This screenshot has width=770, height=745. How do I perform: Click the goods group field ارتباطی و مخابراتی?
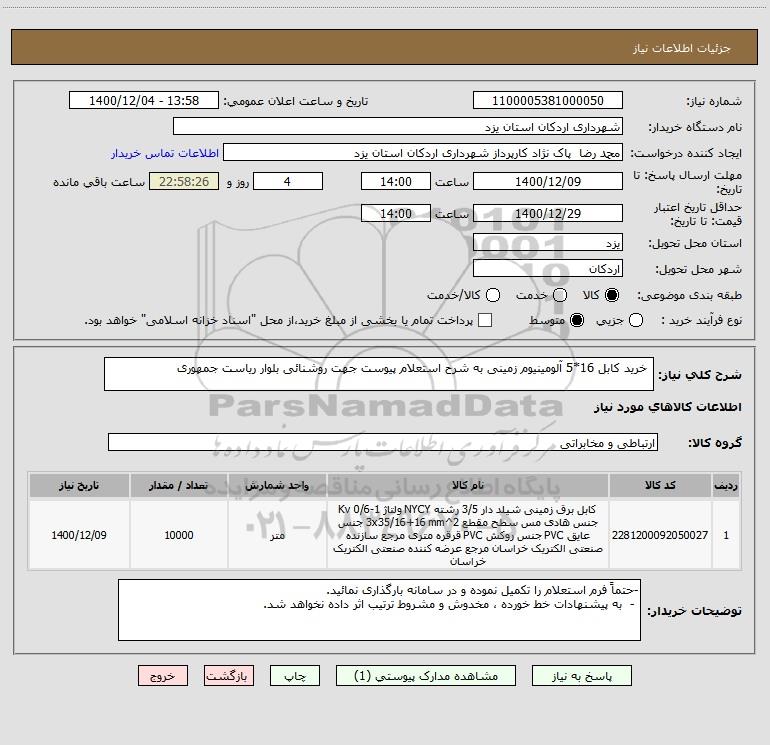(383, 442)
